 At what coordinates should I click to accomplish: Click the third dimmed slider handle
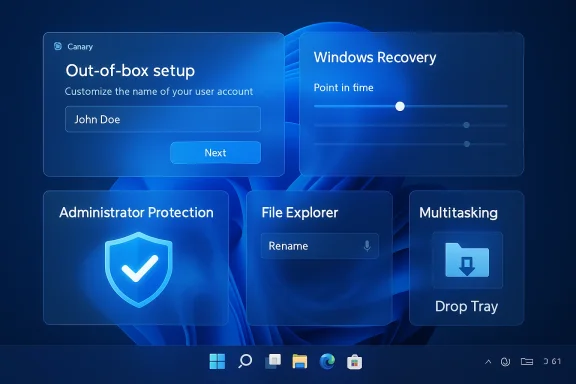(467, 144)
